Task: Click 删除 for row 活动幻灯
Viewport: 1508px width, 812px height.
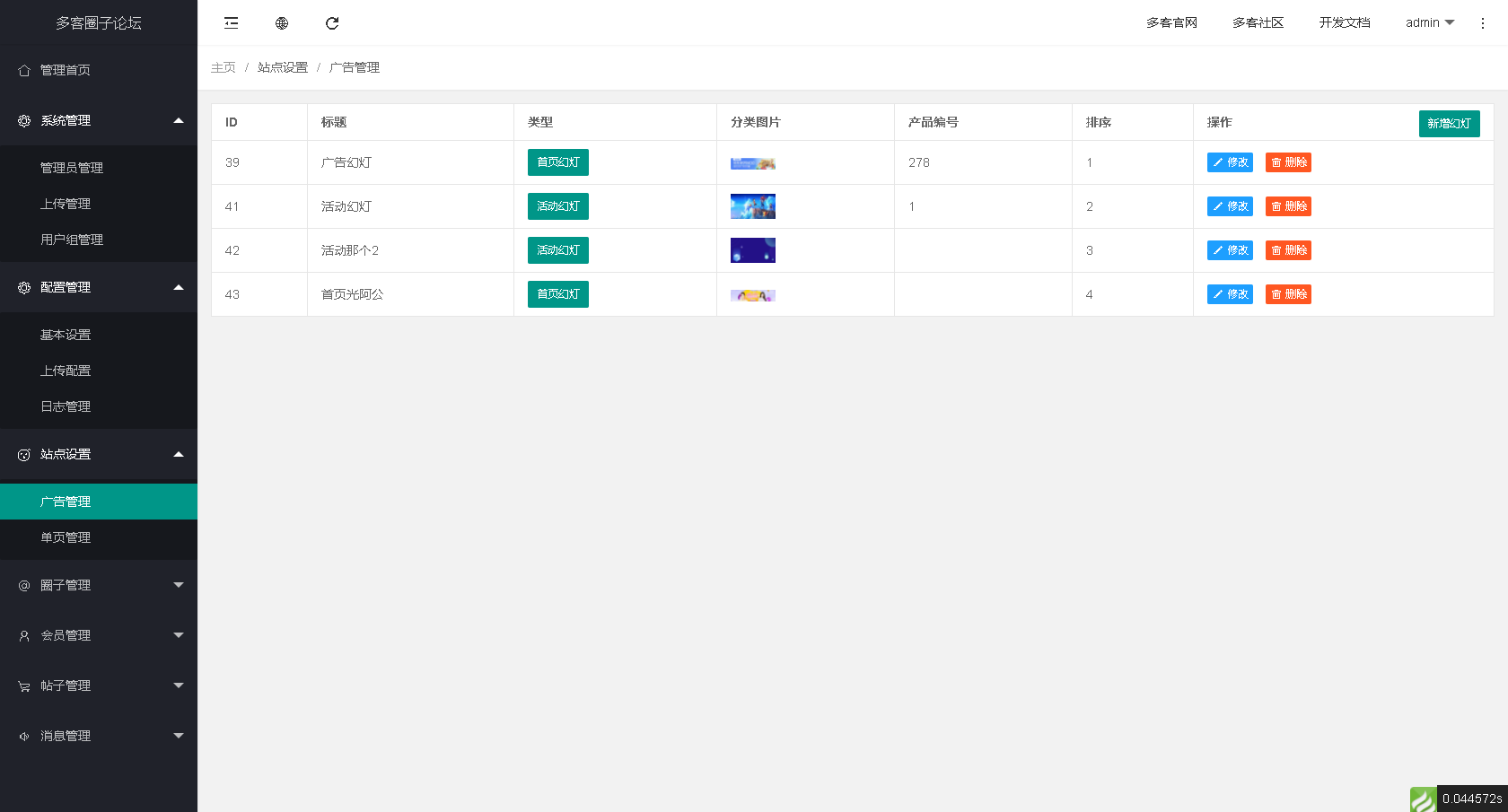Action: point(1288,206)
